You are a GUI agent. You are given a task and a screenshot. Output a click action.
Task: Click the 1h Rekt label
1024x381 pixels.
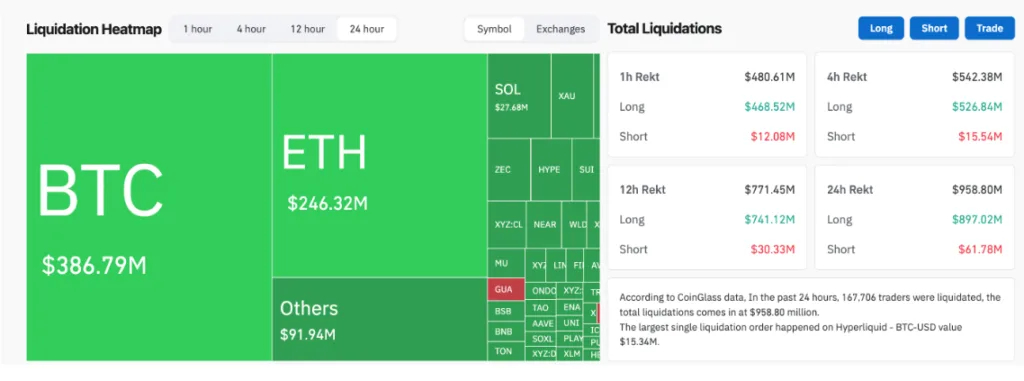[x=639, y=77]
